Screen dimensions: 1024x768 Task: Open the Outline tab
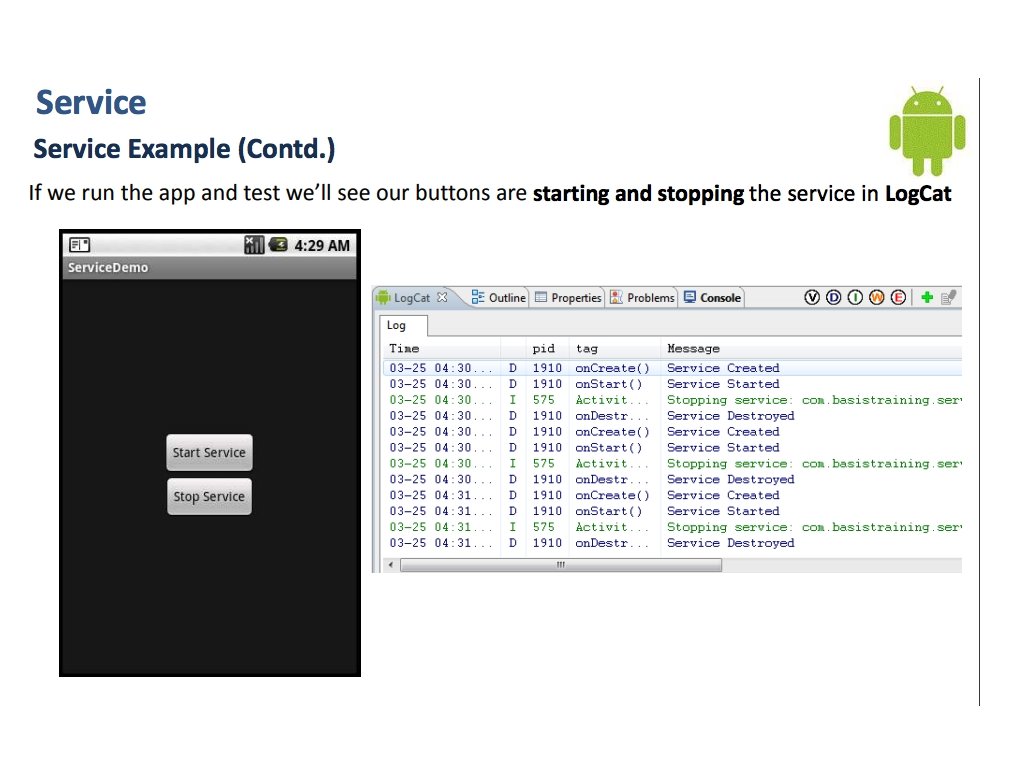coord(499,298)
